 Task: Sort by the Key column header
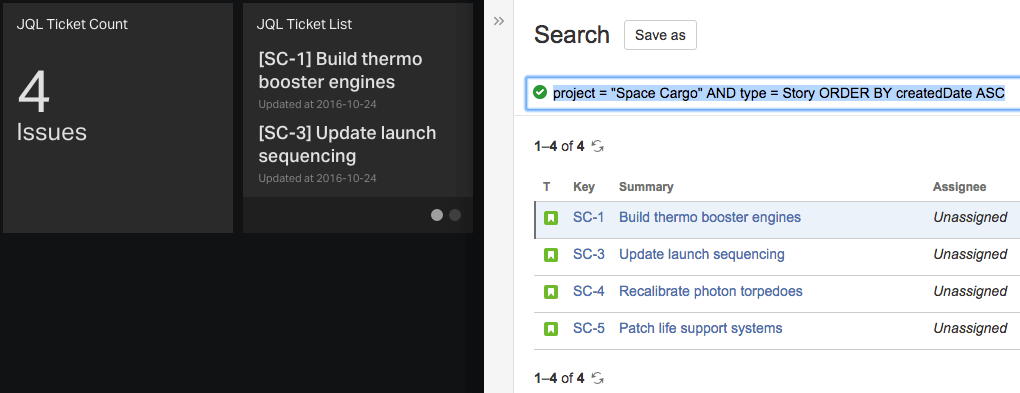(x=584, y=187)
